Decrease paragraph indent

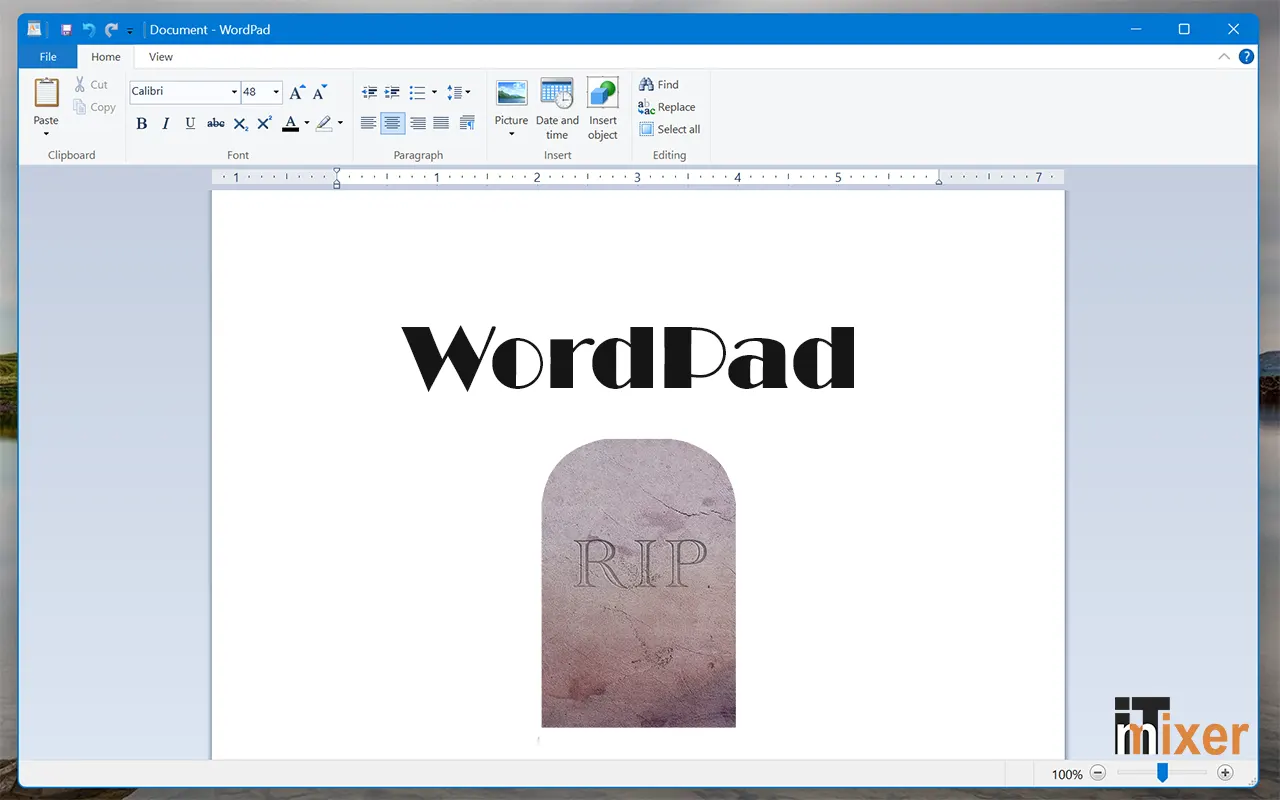(369, 92)
